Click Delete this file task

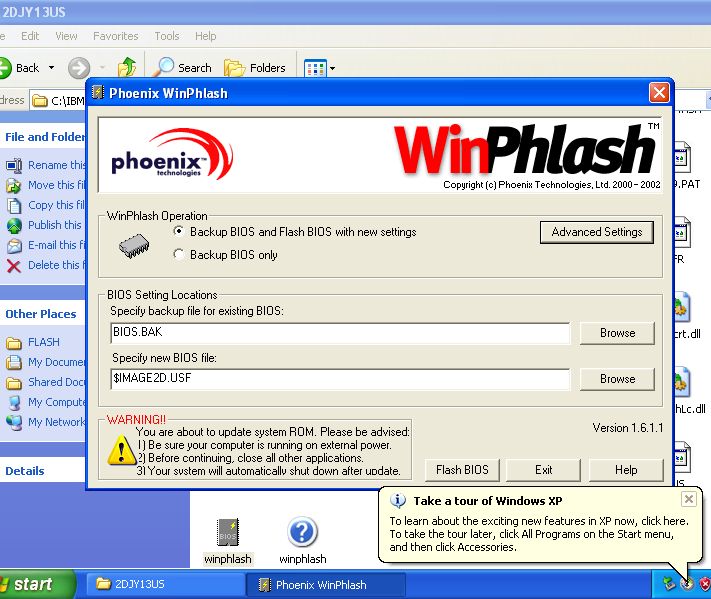coord(46,265)
